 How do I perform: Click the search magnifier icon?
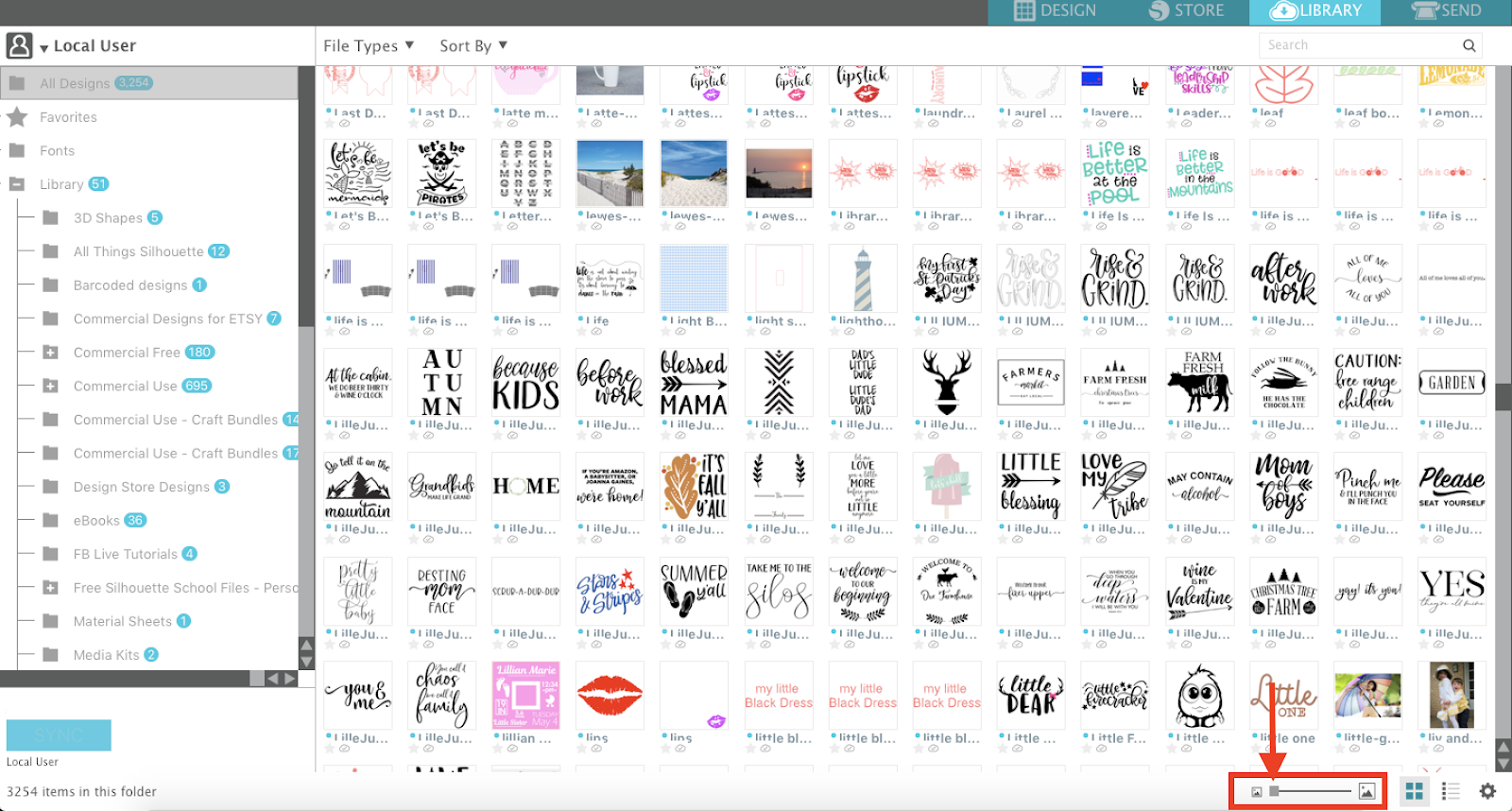[1469, 45]
